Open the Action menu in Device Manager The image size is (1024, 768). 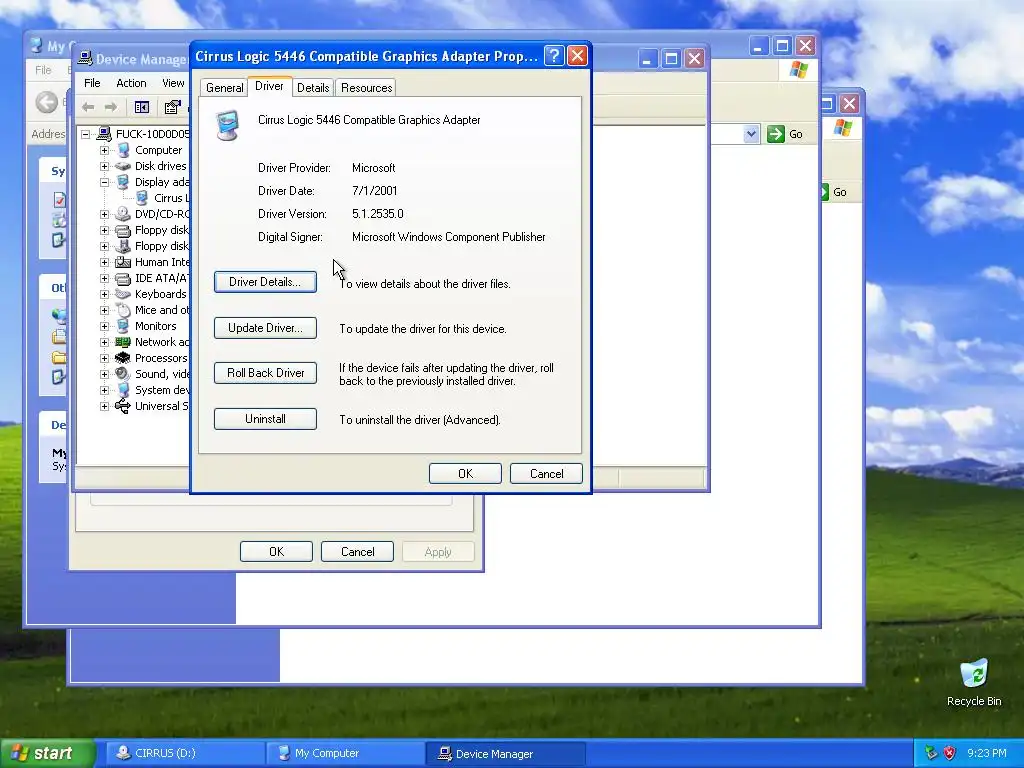(x=131, y=83)
